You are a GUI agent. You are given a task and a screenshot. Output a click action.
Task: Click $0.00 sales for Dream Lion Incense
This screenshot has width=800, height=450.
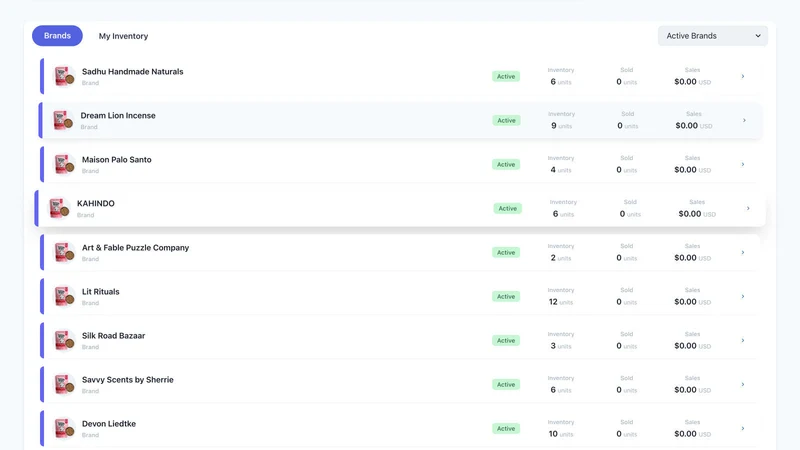(x=694, y=126)
